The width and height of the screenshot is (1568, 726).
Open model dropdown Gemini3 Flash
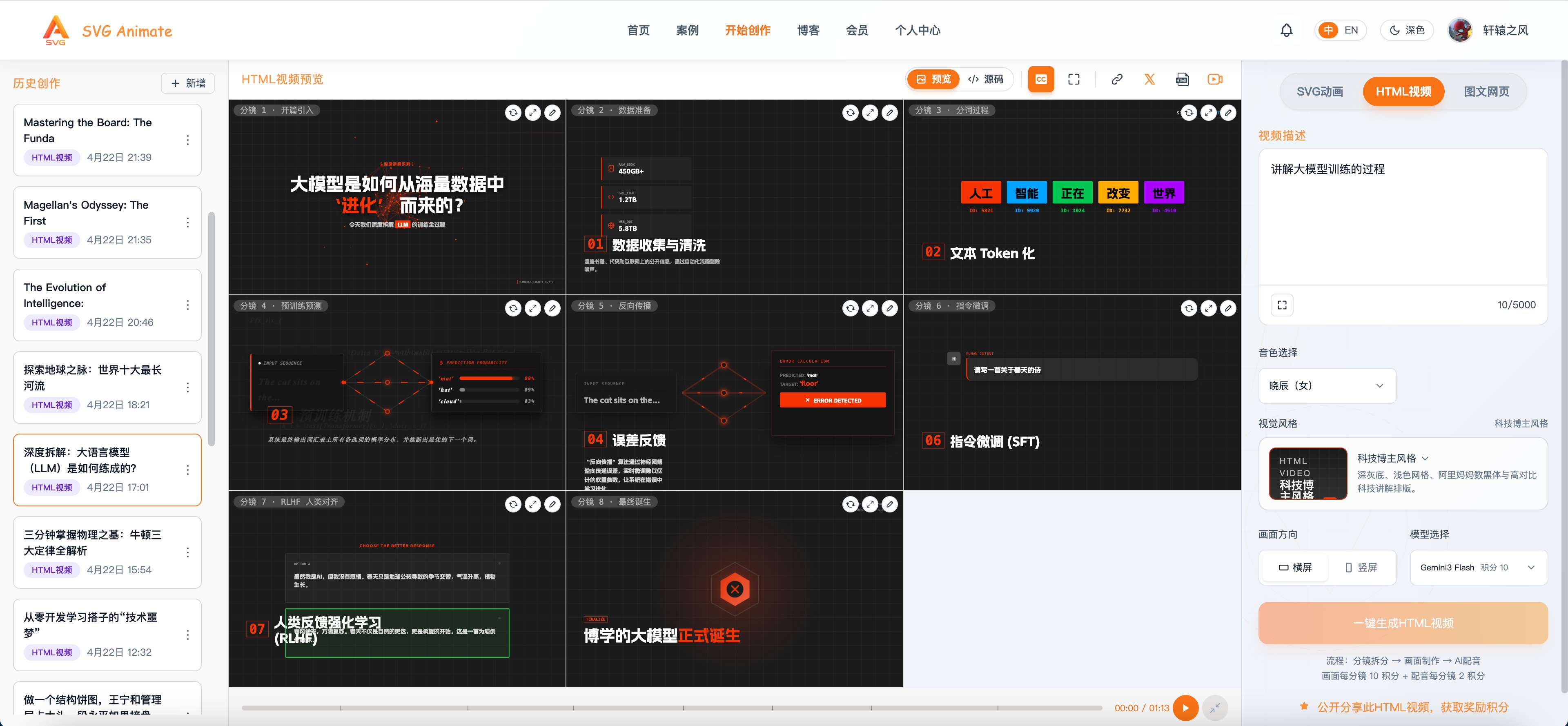point(1479,567)
